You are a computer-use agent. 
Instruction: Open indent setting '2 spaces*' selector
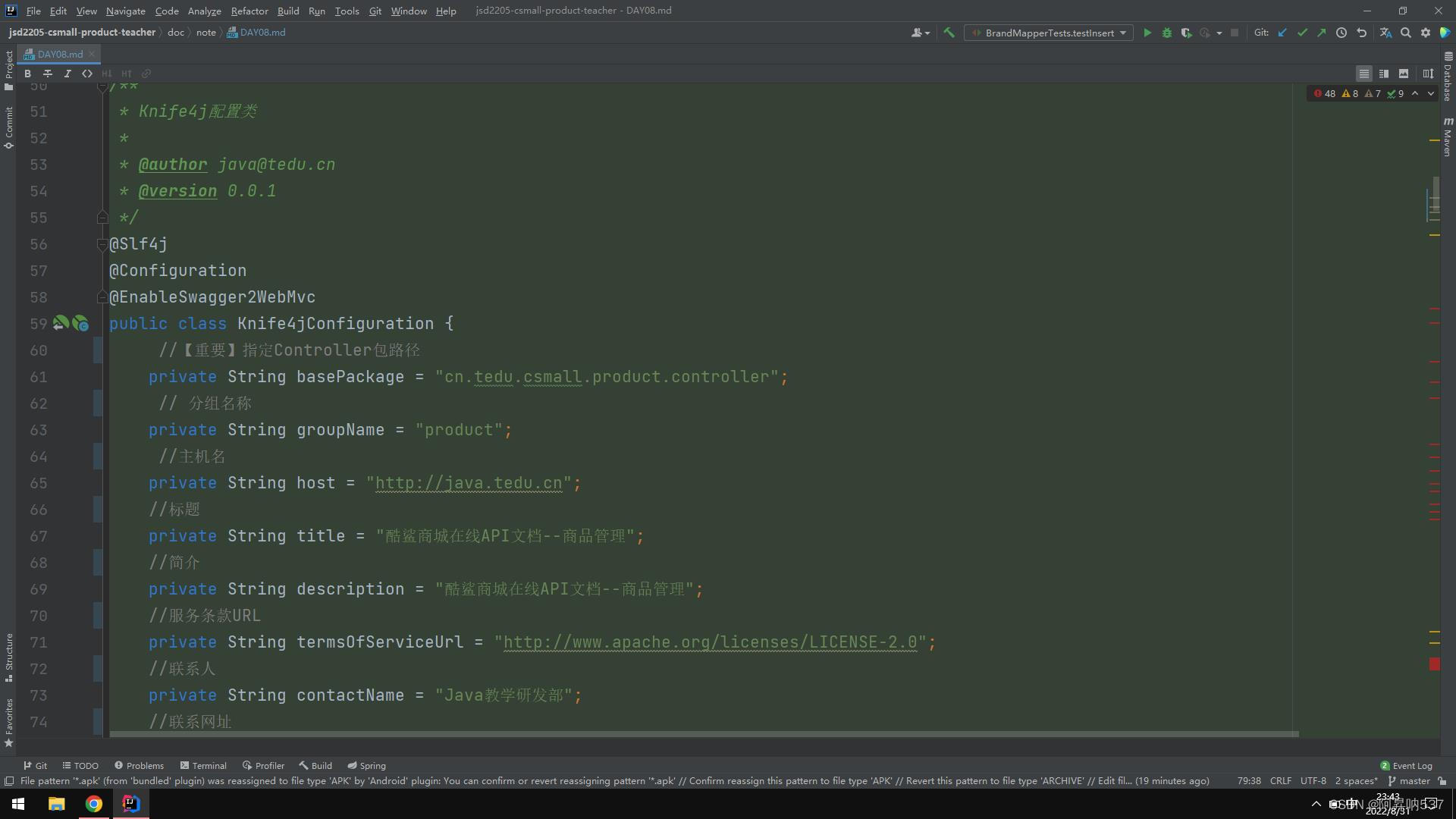click(1356, 781)
